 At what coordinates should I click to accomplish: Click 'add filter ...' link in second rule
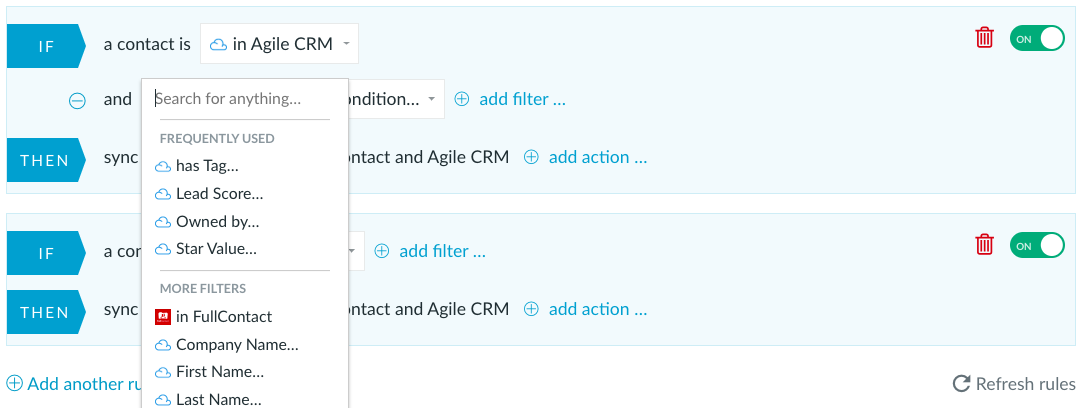point(442,251)
